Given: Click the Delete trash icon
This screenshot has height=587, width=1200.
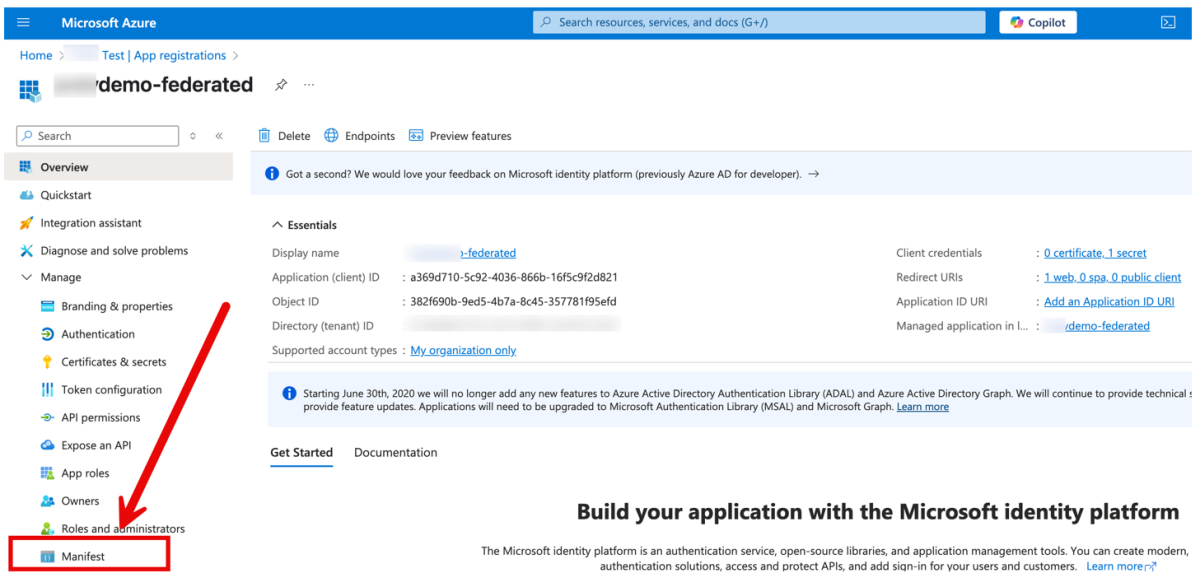Looking at the screenshot, I should pyautogui.click(x=265, y=136).
